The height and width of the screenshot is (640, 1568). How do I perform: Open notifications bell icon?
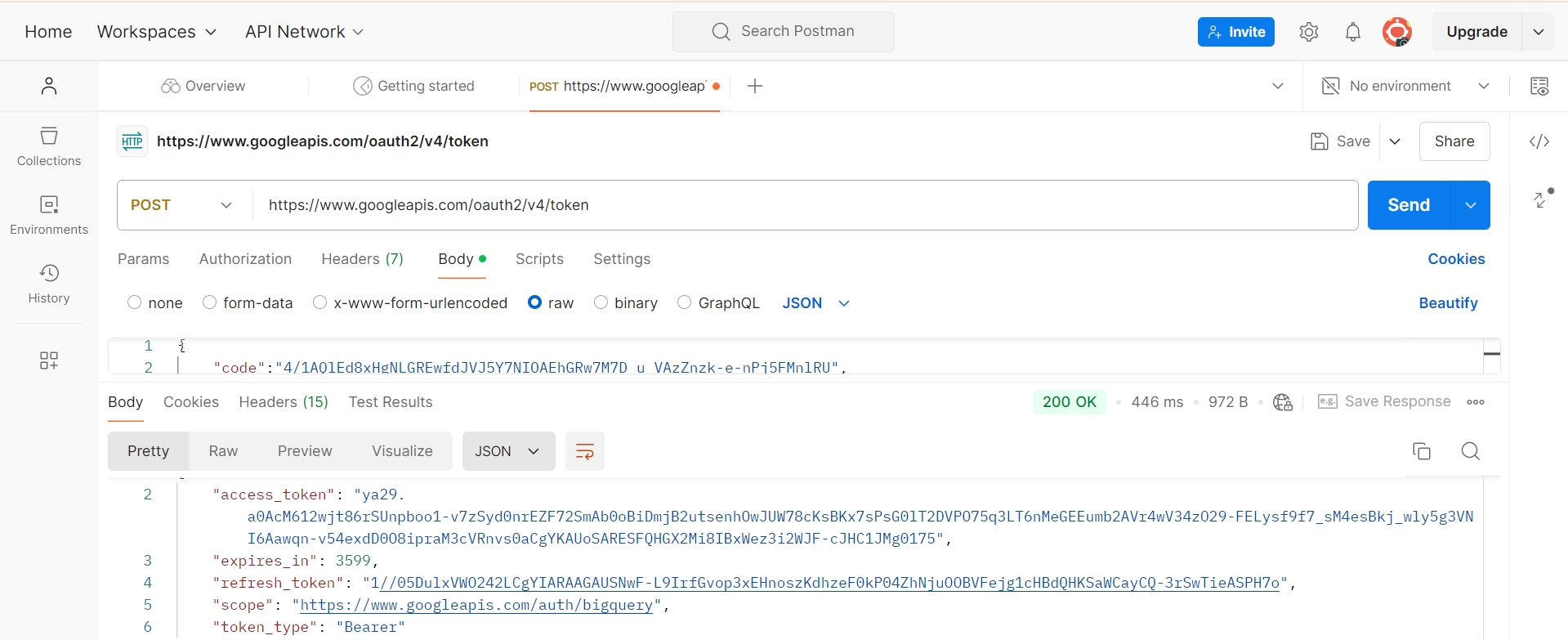click(x=1353, y=32)
